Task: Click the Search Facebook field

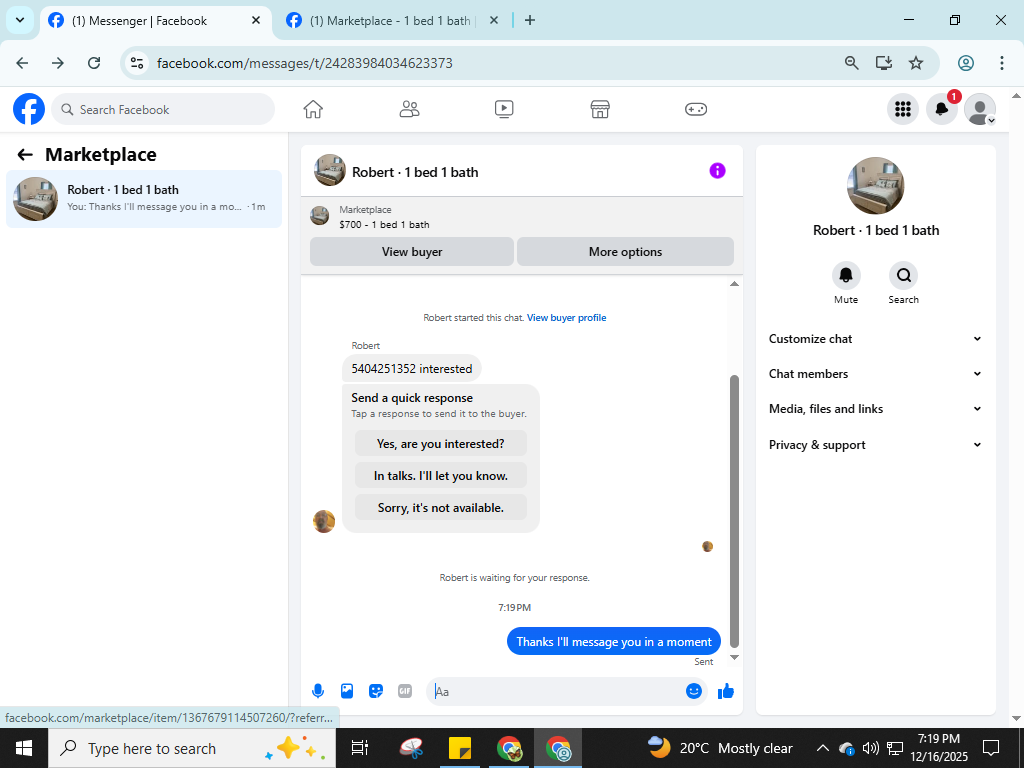Action: point(163,109)
